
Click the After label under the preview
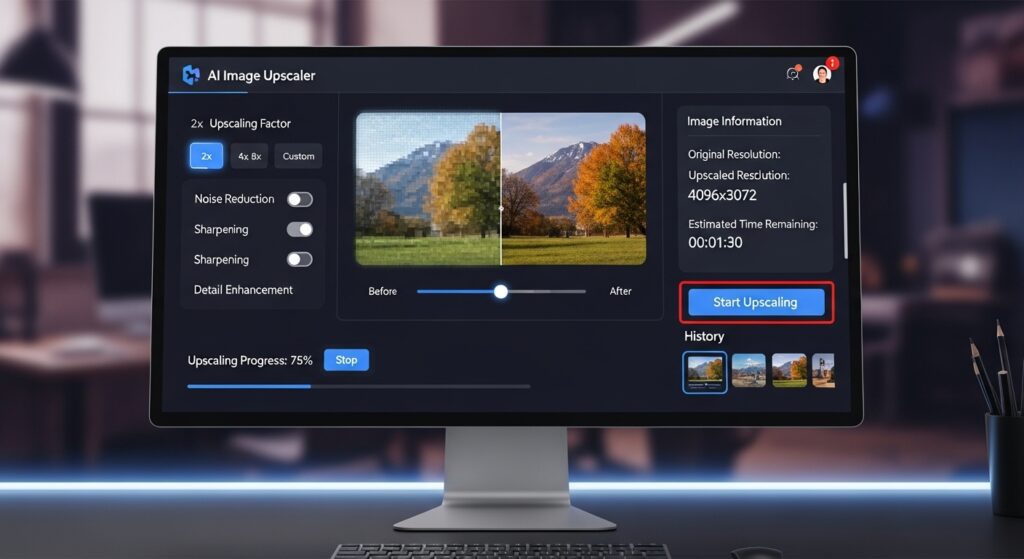tap(620, 291)
